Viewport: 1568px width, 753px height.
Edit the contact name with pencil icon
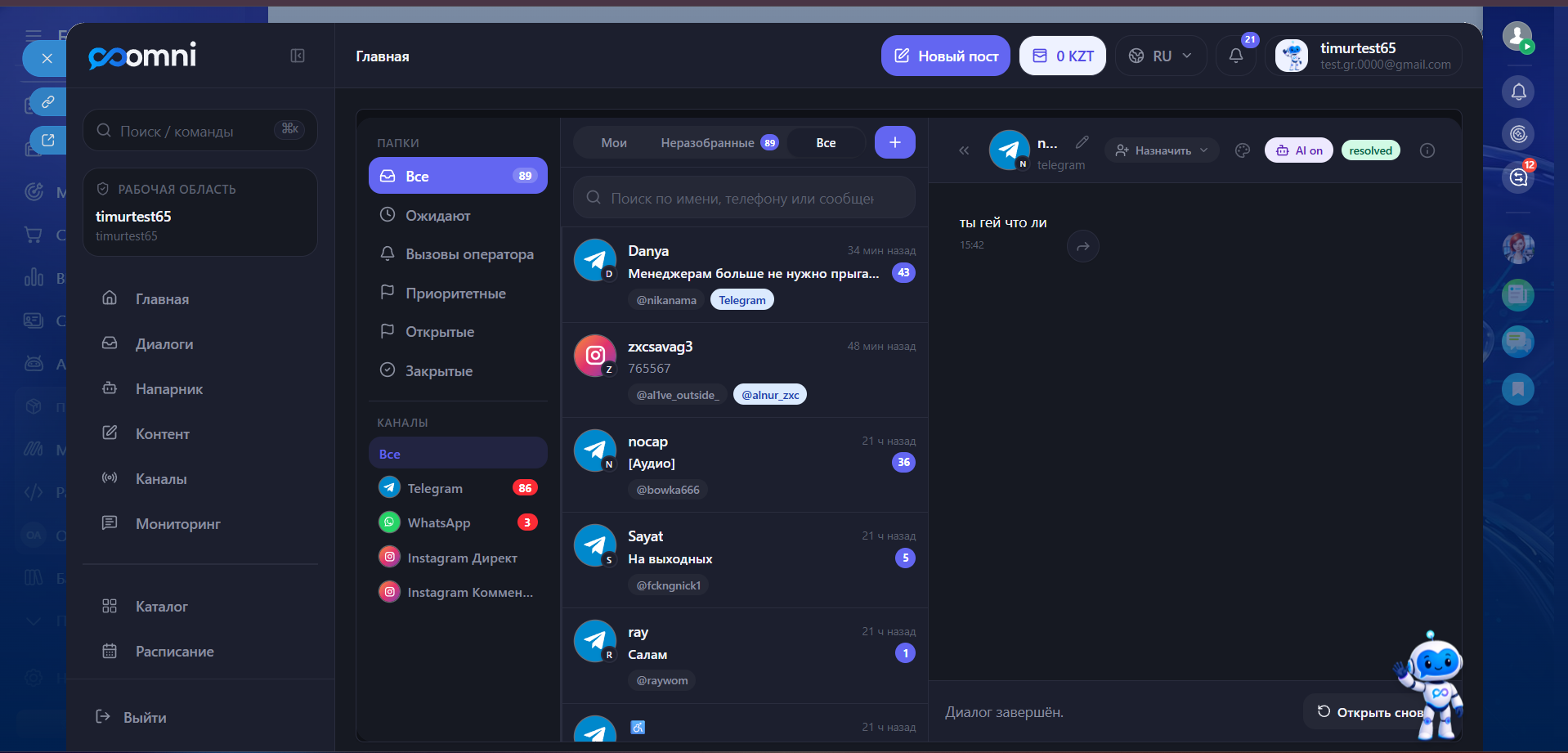[1082, 142]
